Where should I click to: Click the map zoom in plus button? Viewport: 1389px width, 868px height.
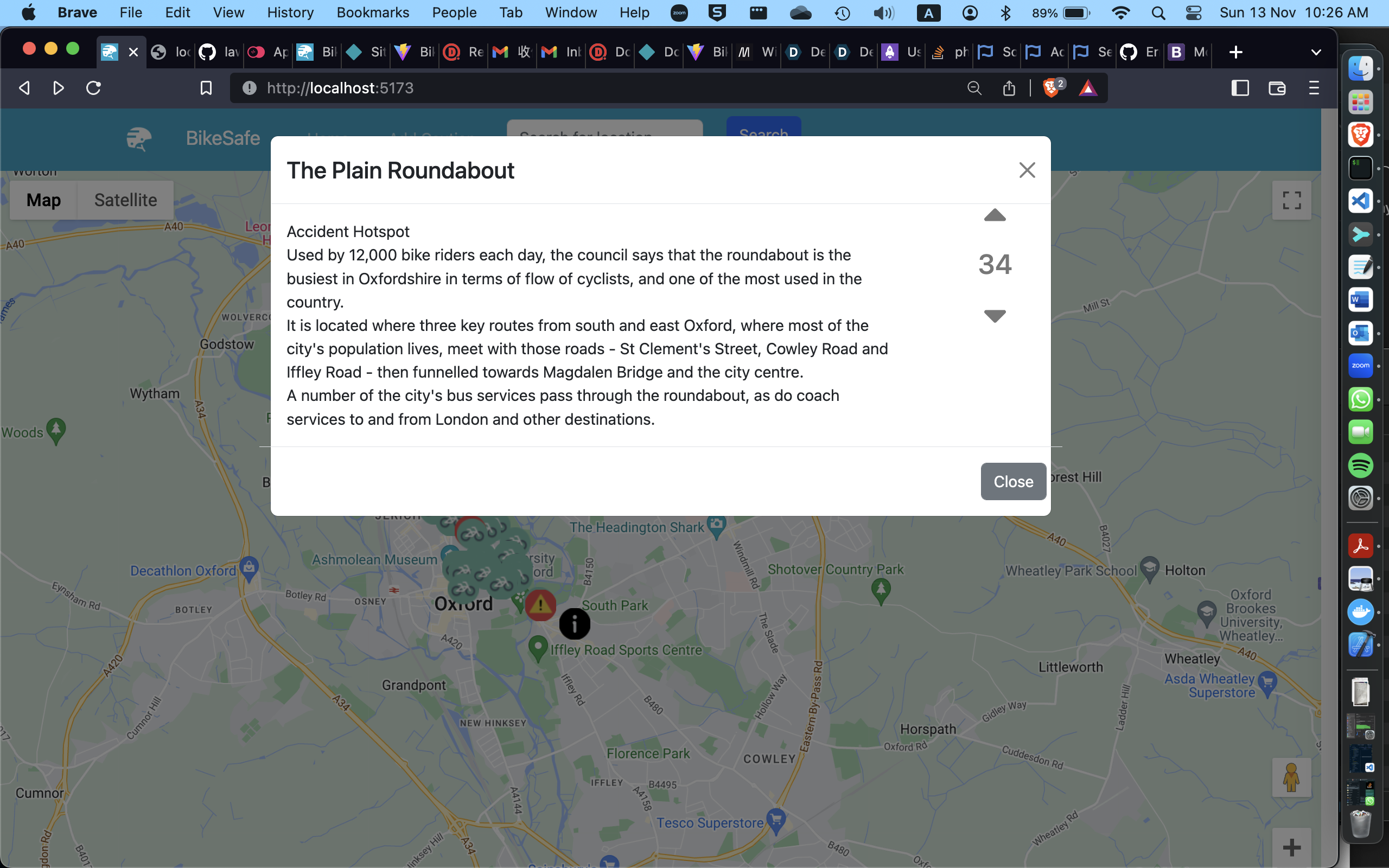click(1291, 847)
